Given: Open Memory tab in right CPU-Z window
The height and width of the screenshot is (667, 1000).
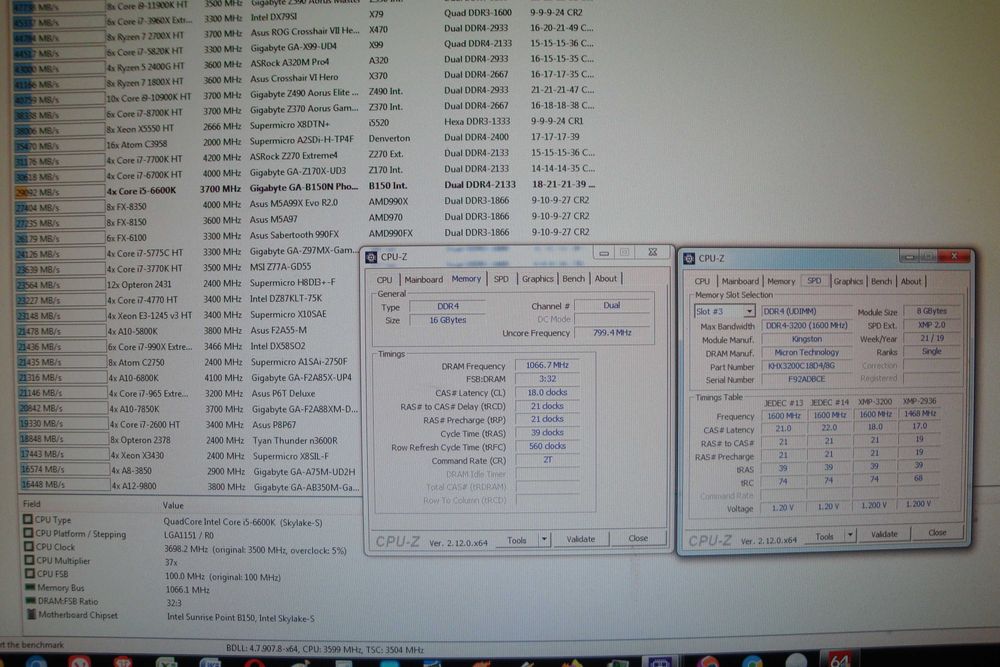Looking at the screenshot, I should click(x=781, y=281).
